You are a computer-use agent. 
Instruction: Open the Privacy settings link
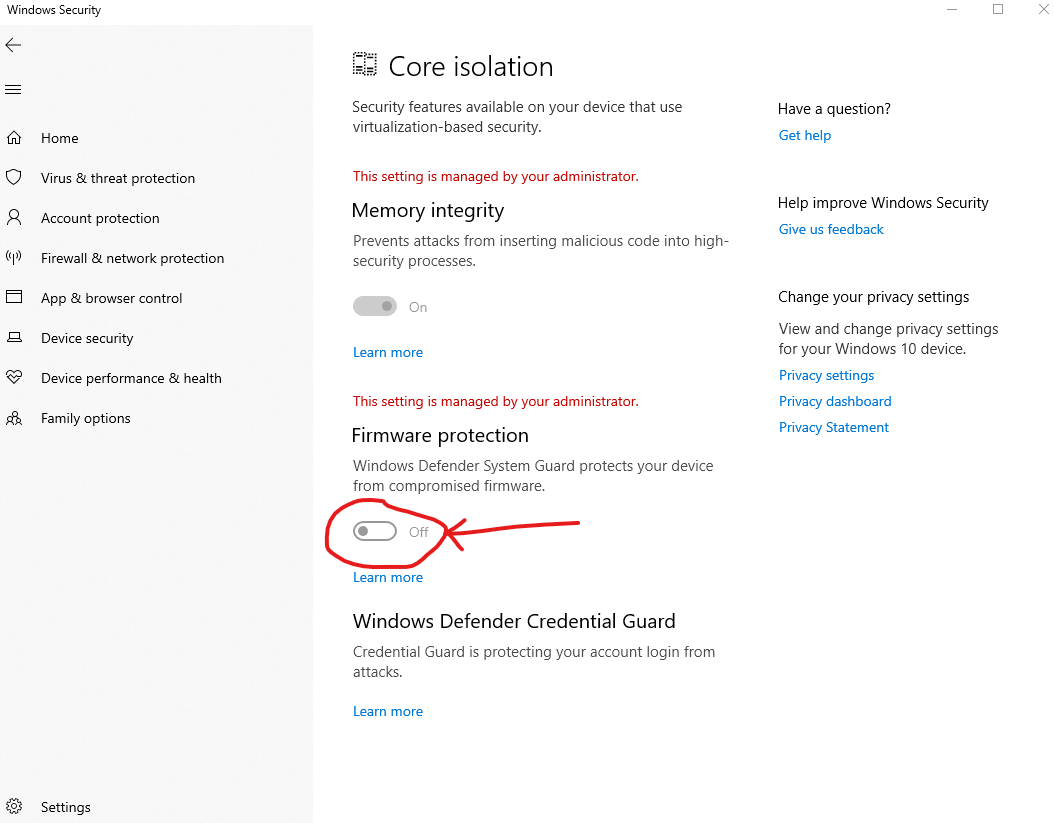(x=826, y=375)
